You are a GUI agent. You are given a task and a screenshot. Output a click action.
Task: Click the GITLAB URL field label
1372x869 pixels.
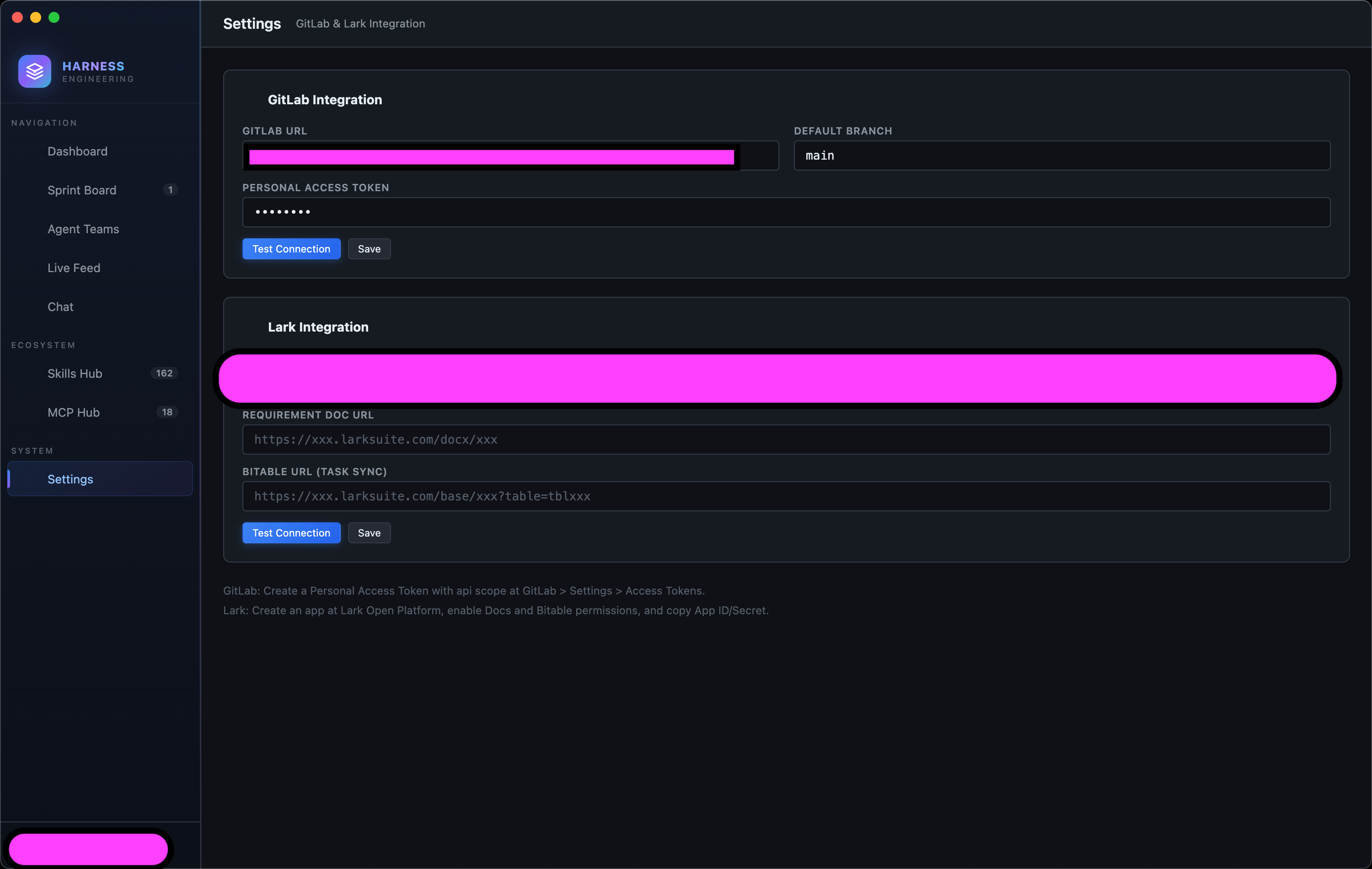[274, 131]
